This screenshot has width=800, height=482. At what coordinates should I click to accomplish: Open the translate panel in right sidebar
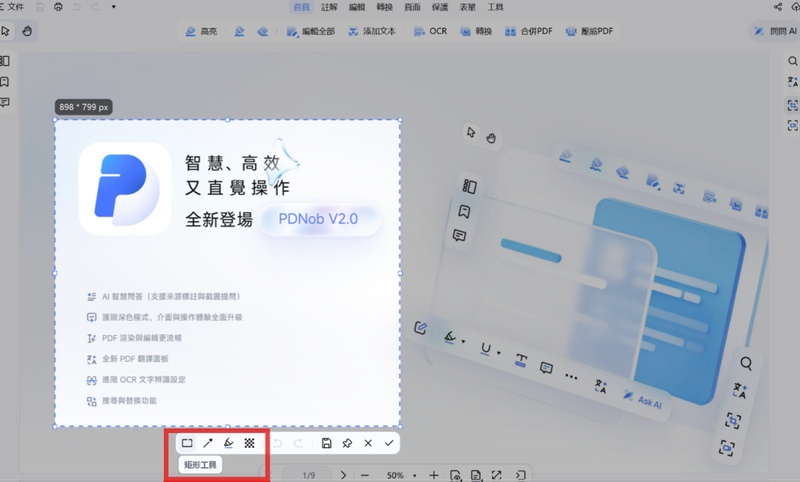pyautogui.click(x=792, y=82)
